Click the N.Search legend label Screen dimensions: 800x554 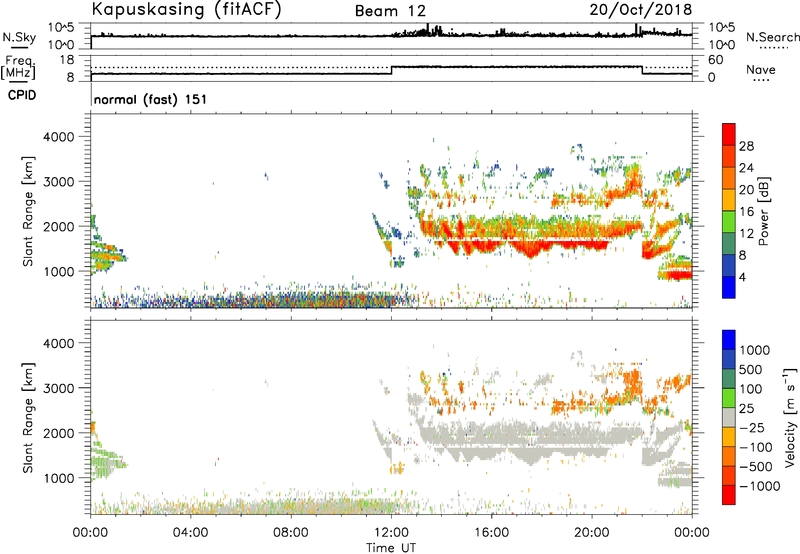(772, 37)
